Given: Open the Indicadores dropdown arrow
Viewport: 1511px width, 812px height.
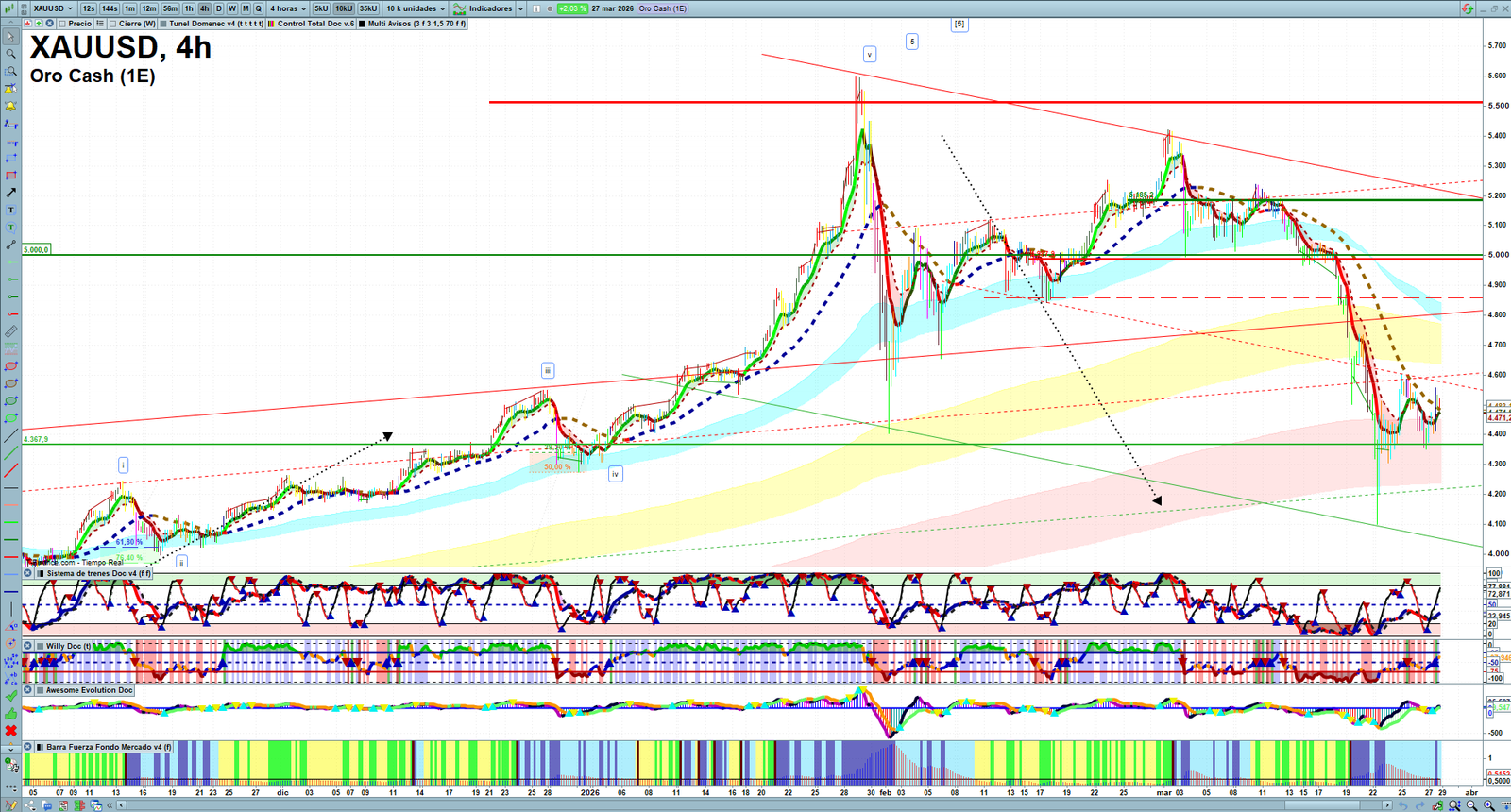Looking at the screenshot, I should (520, 8).
